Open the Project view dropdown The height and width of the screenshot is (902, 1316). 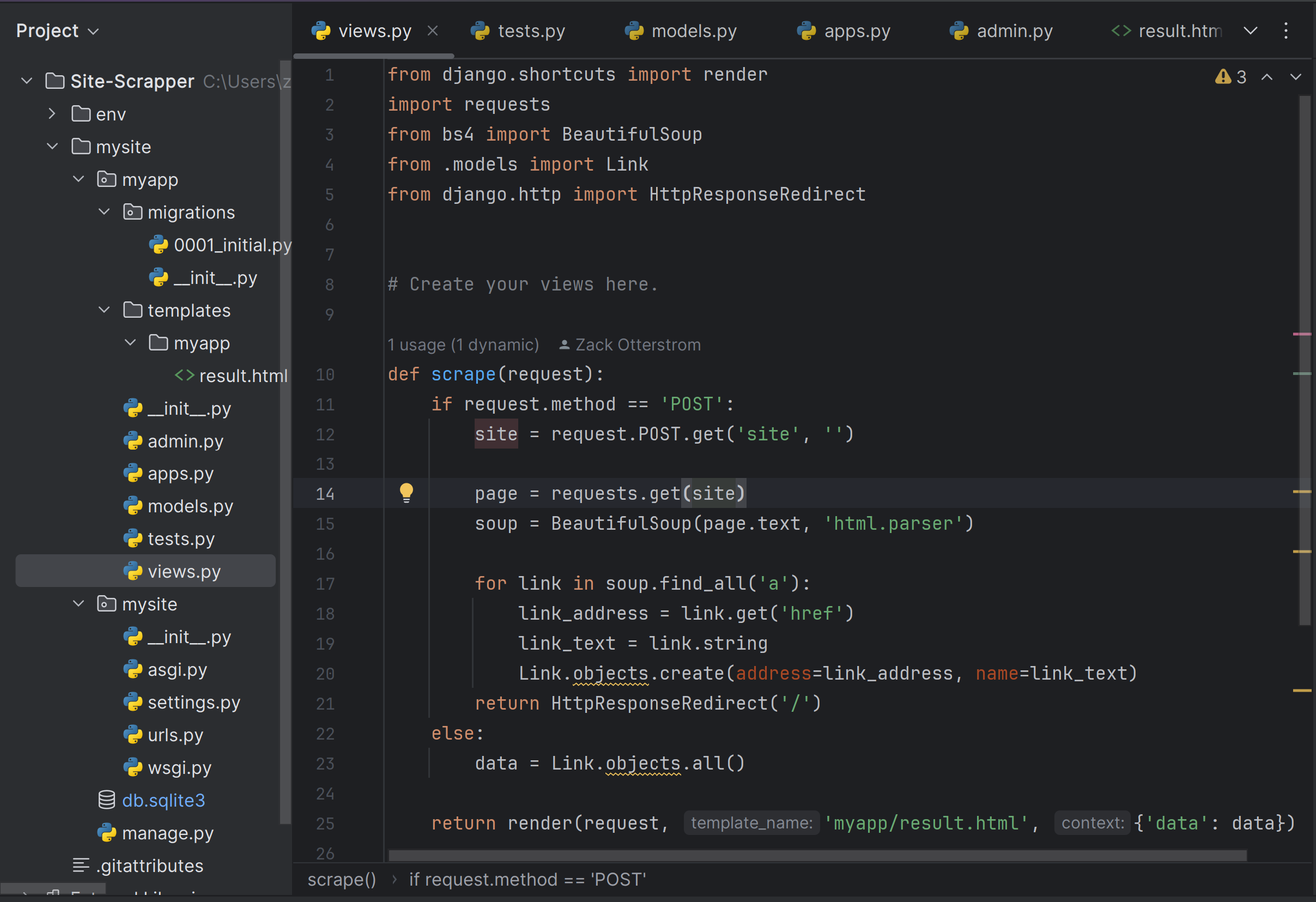57,31
